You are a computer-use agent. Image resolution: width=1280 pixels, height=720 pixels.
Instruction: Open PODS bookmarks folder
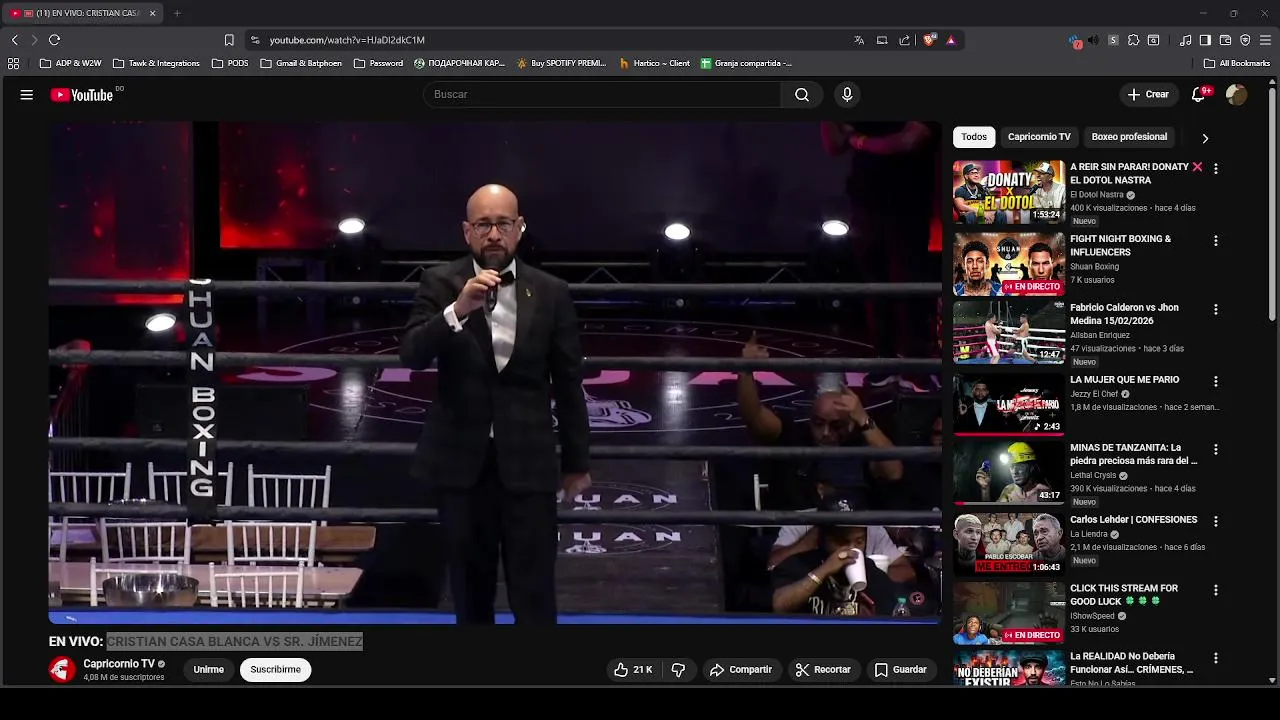click(230, 63)
